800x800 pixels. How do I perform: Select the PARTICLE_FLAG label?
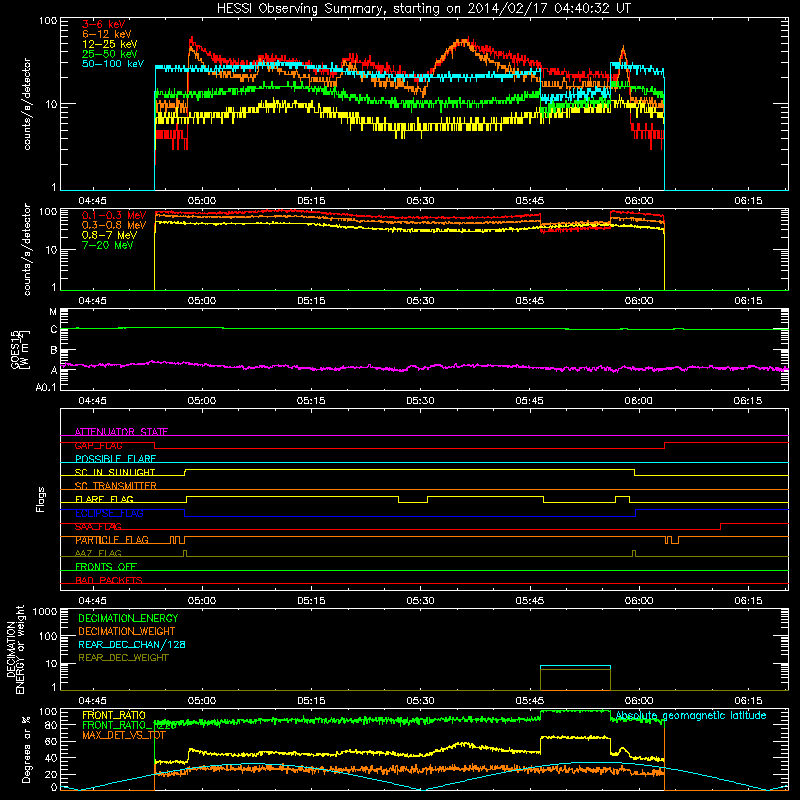(111, 540)
